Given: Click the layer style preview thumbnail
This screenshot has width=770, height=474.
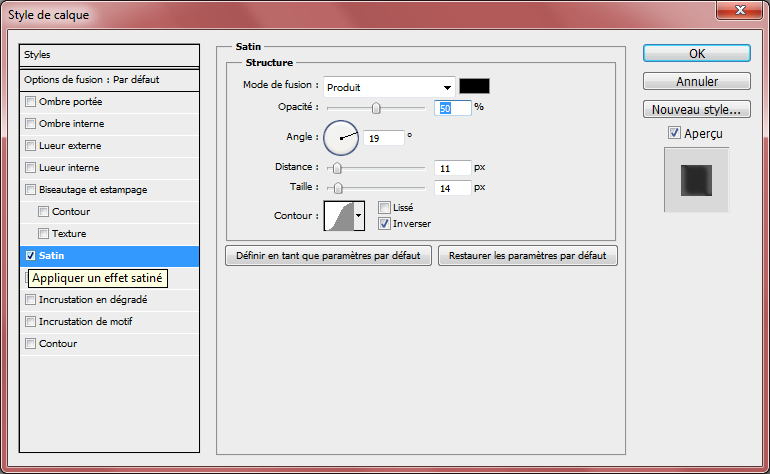Looking at the screenshot, I should (696, 180).
